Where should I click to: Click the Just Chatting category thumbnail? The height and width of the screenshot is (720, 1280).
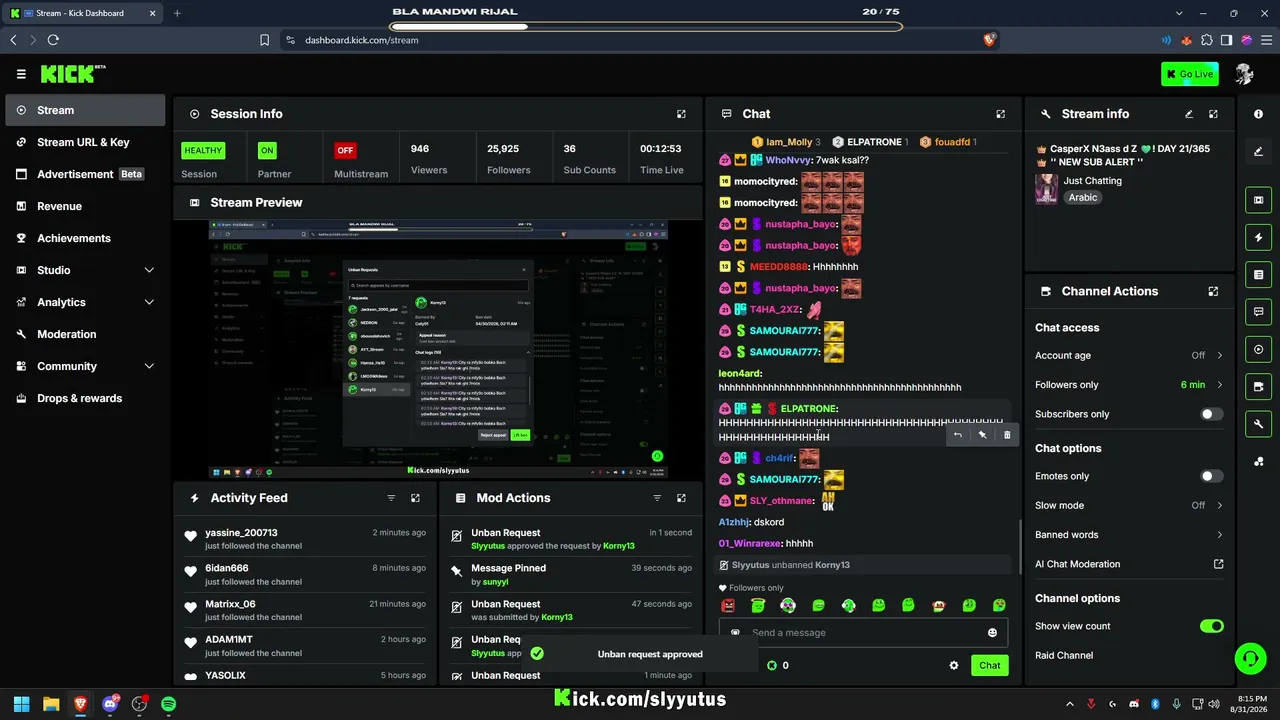tap(1046, 189)
